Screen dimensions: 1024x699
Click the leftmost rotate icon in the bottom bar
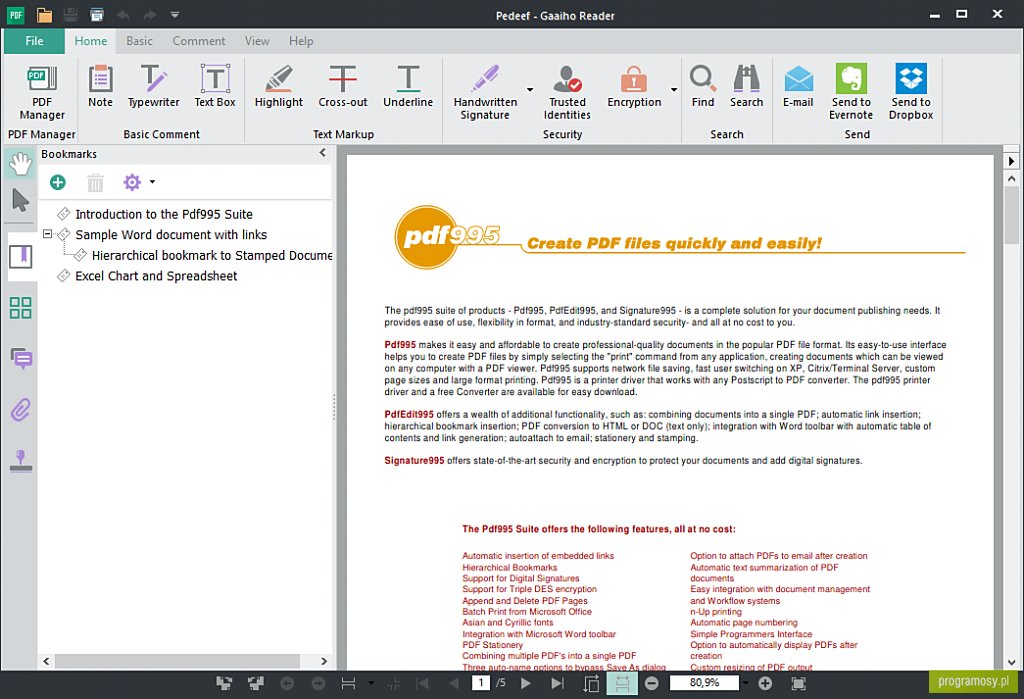[x=224, y=683]
